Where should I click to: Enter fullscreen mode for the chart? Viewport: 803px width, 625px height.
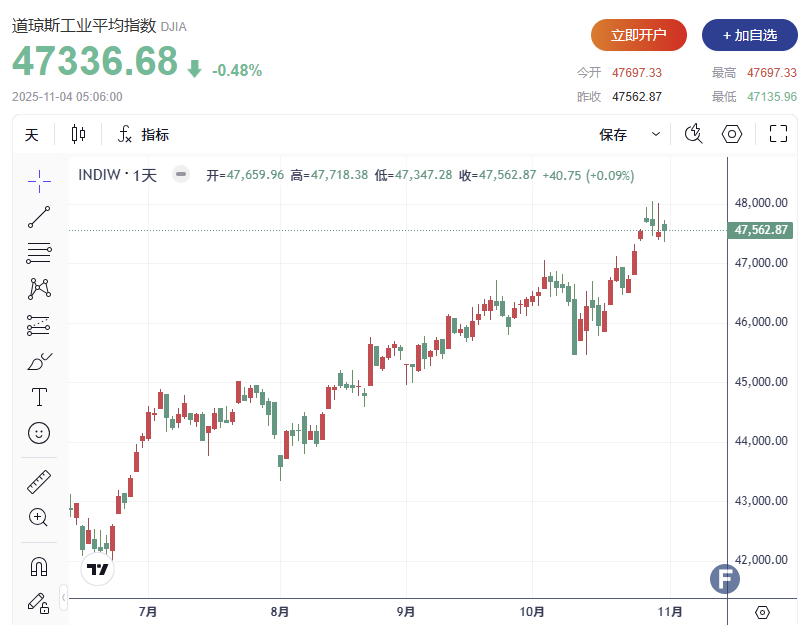[778, 134]
